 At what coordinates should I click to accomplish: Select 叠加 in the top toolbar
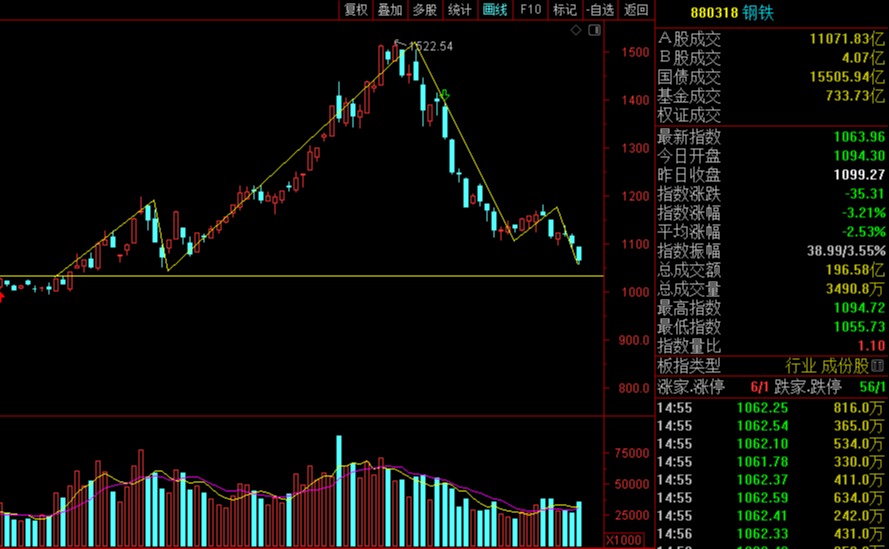point(390,10)
